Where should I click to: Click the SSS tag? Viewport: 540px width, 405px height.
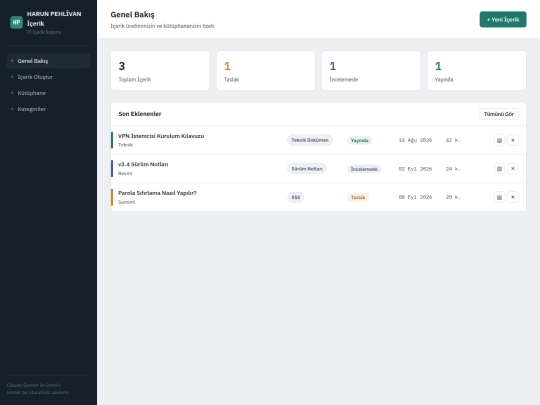[295, 197]
